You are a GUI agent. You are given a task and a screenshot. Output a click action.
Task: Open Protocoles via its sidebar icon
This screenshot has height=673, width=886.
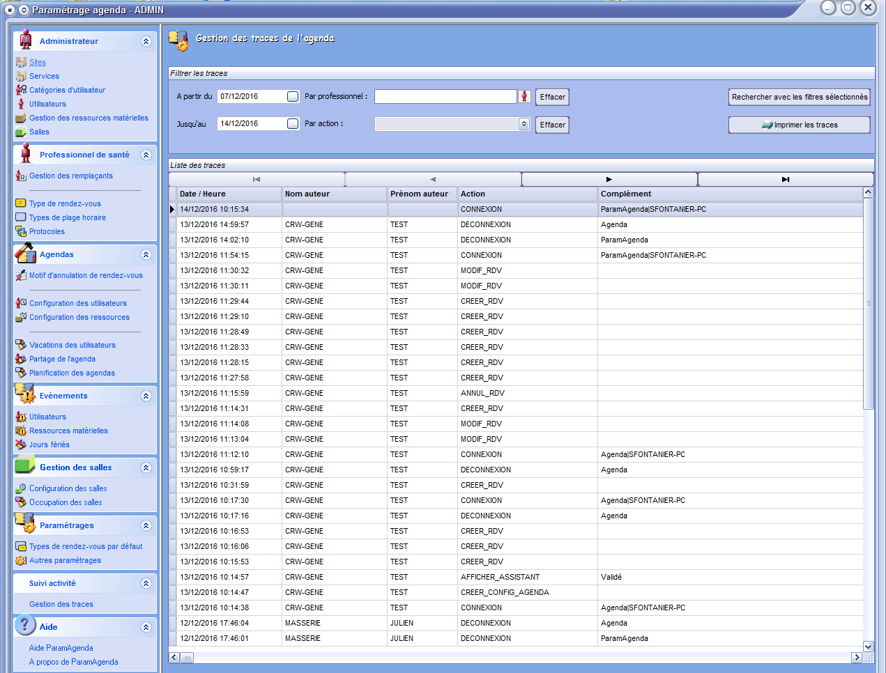[x=21, y=232]
